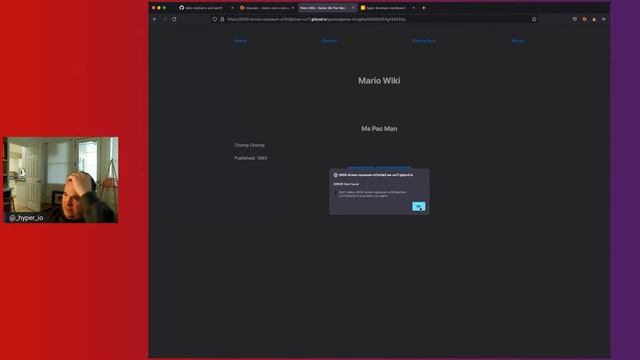Click the Published: 1983 text
Viewport: 640px width, 360px height.
(251, 158)
